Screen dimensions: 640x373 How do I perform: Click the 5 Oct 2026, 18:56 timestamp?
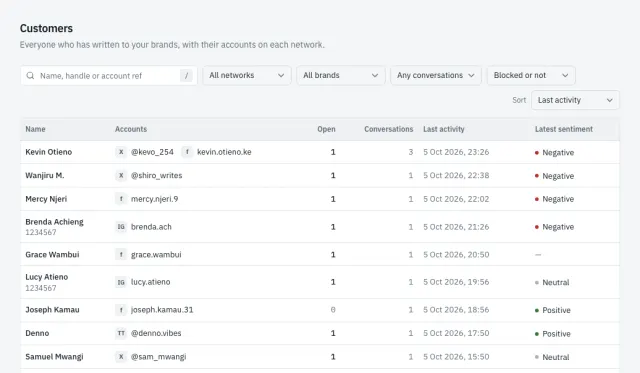[456, 310]
